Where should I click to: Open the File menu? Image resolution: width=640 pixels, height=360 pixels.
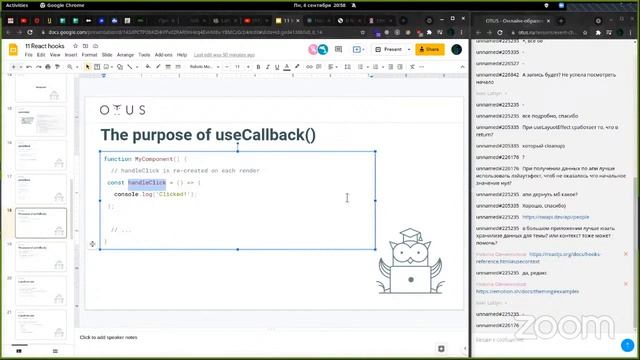click(x=28, y=55)
